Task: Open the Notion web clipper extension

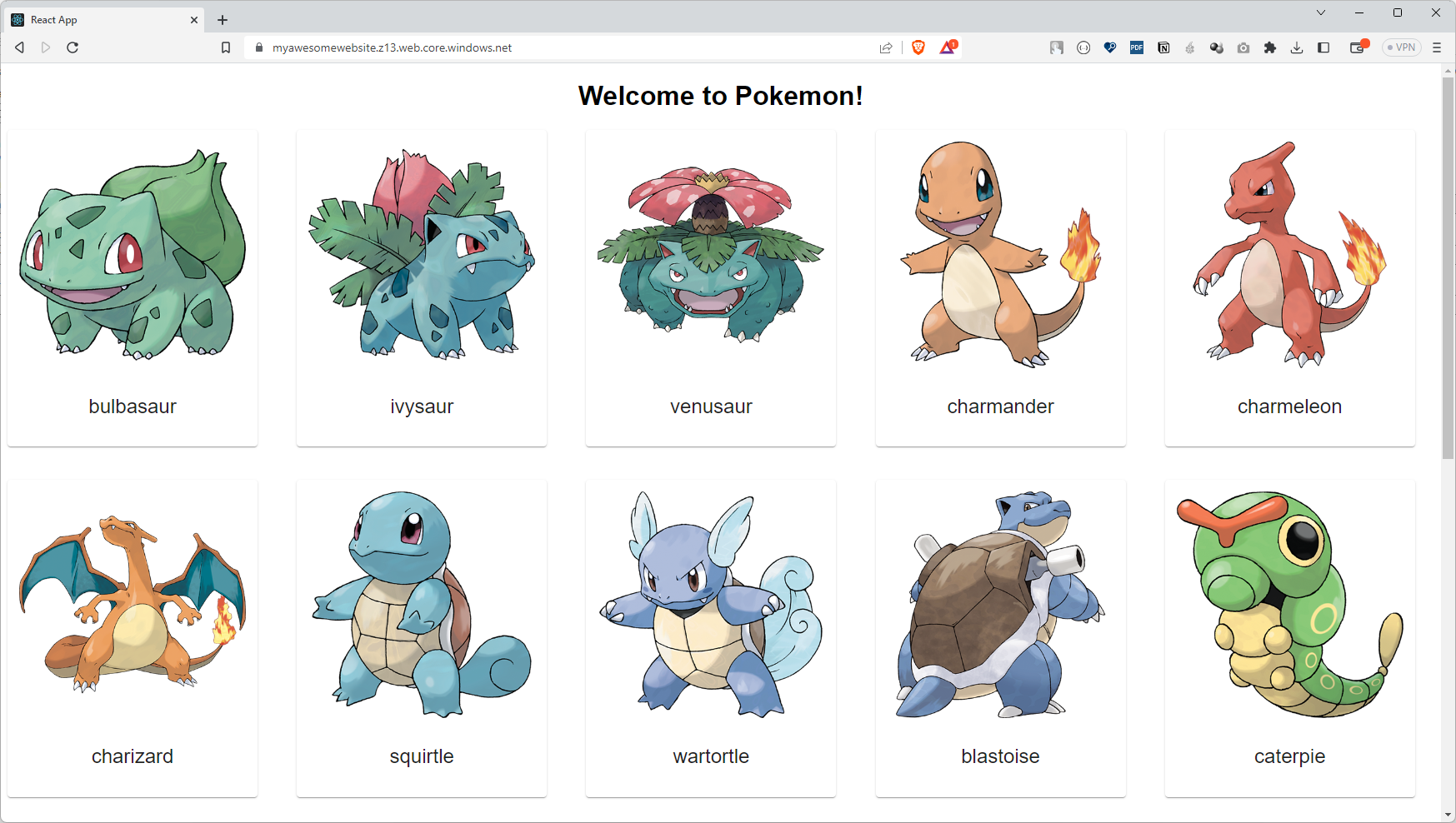Action: (1163, 47)
